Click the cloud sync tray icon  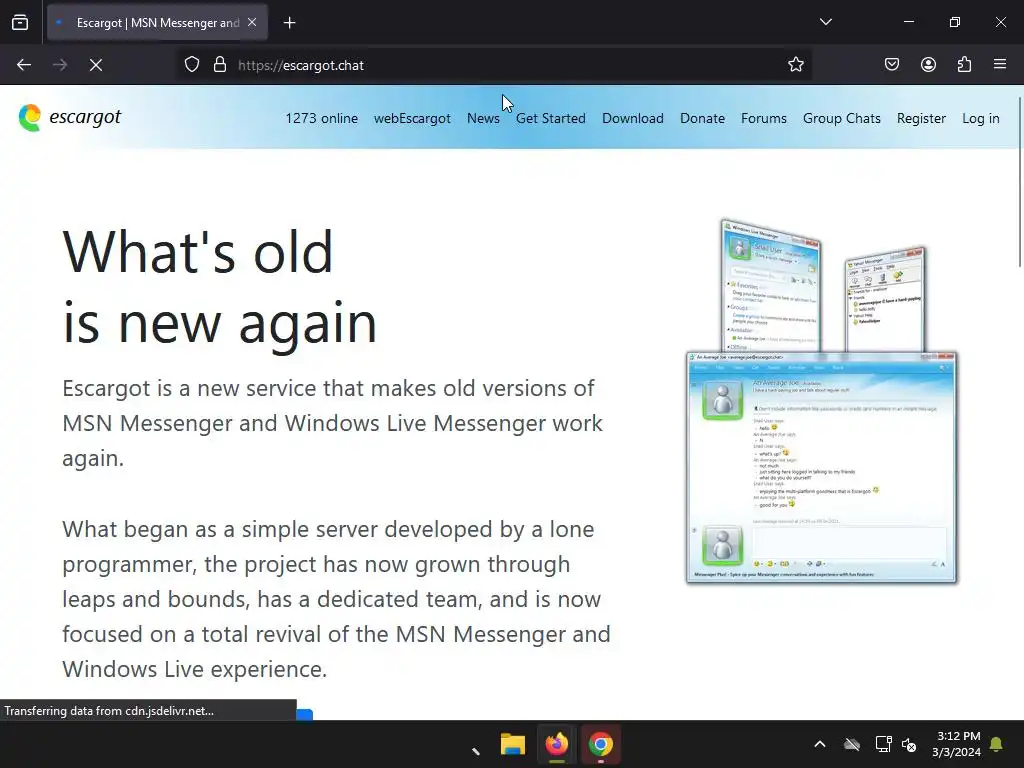852,744
